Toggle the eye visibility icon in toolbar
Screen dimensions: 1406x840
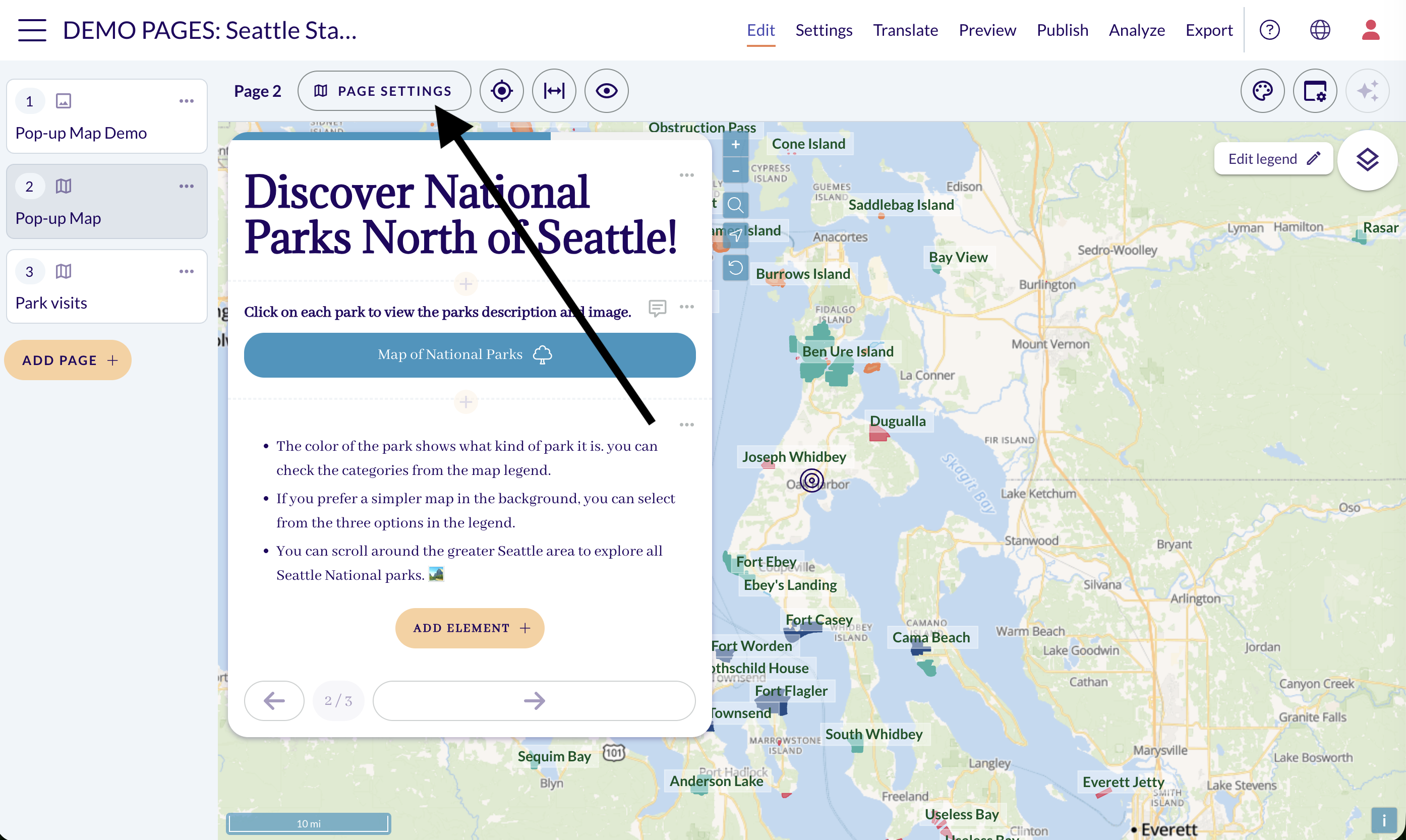point(606,91)
